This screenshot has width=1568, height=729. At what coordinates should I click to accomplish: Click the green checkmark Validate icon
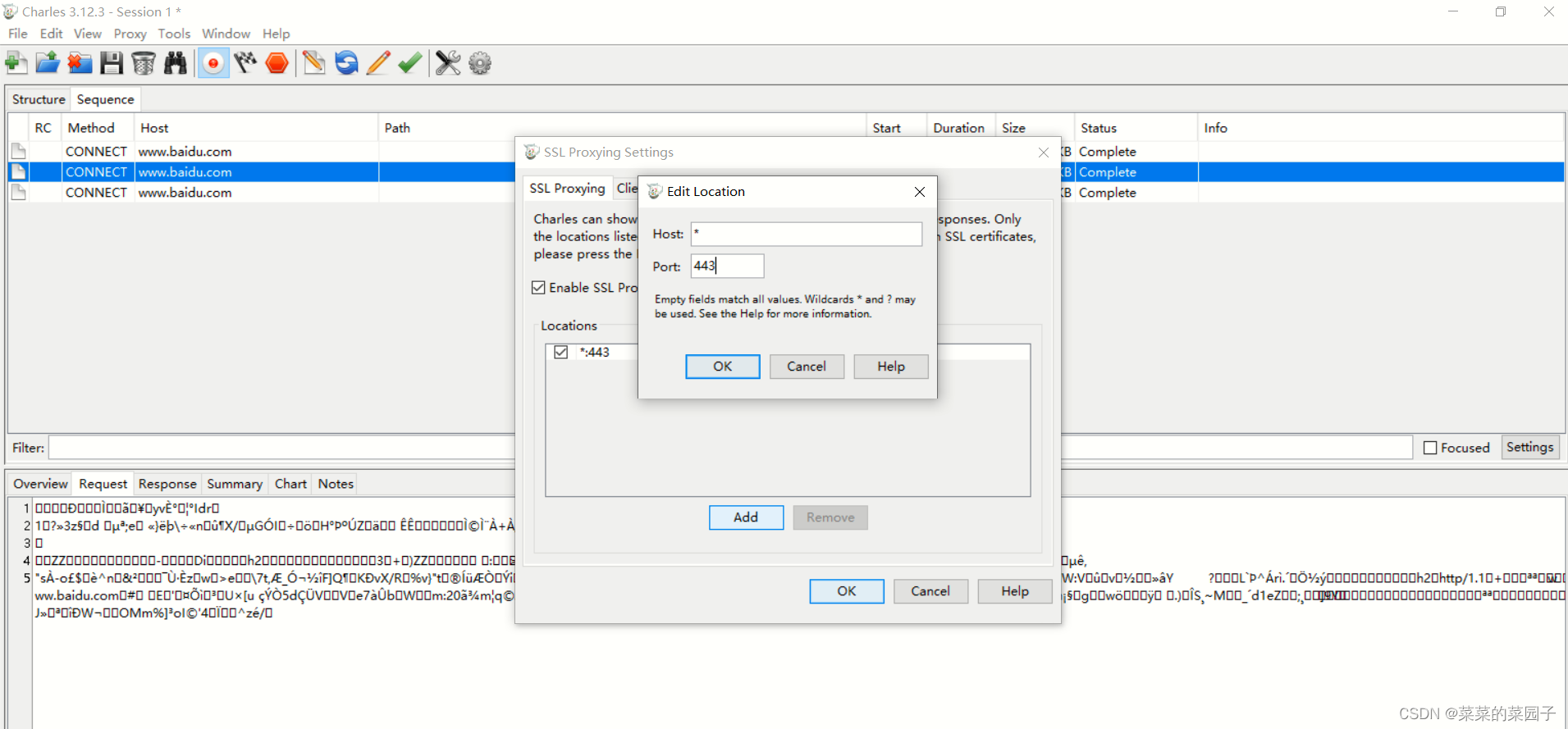(410, 63)
